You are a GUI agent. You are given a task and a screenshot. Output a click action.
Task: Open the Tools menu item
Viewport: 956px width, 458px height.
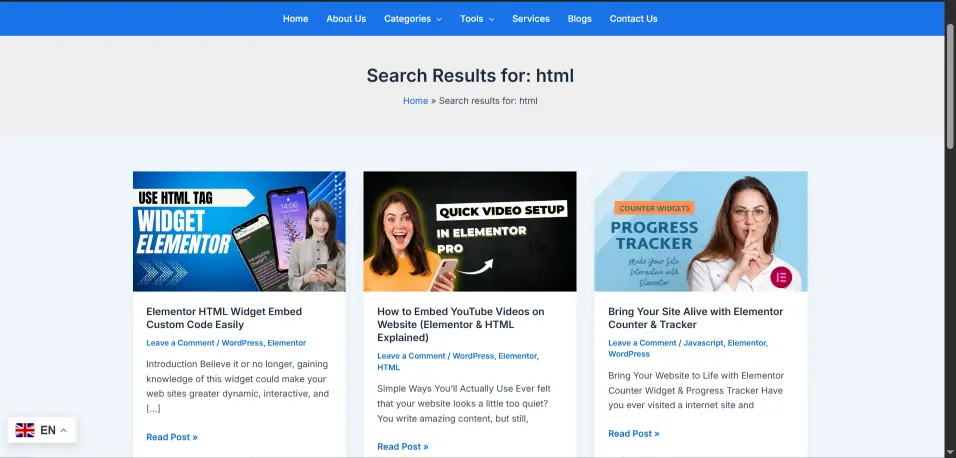tap(471, 19)
